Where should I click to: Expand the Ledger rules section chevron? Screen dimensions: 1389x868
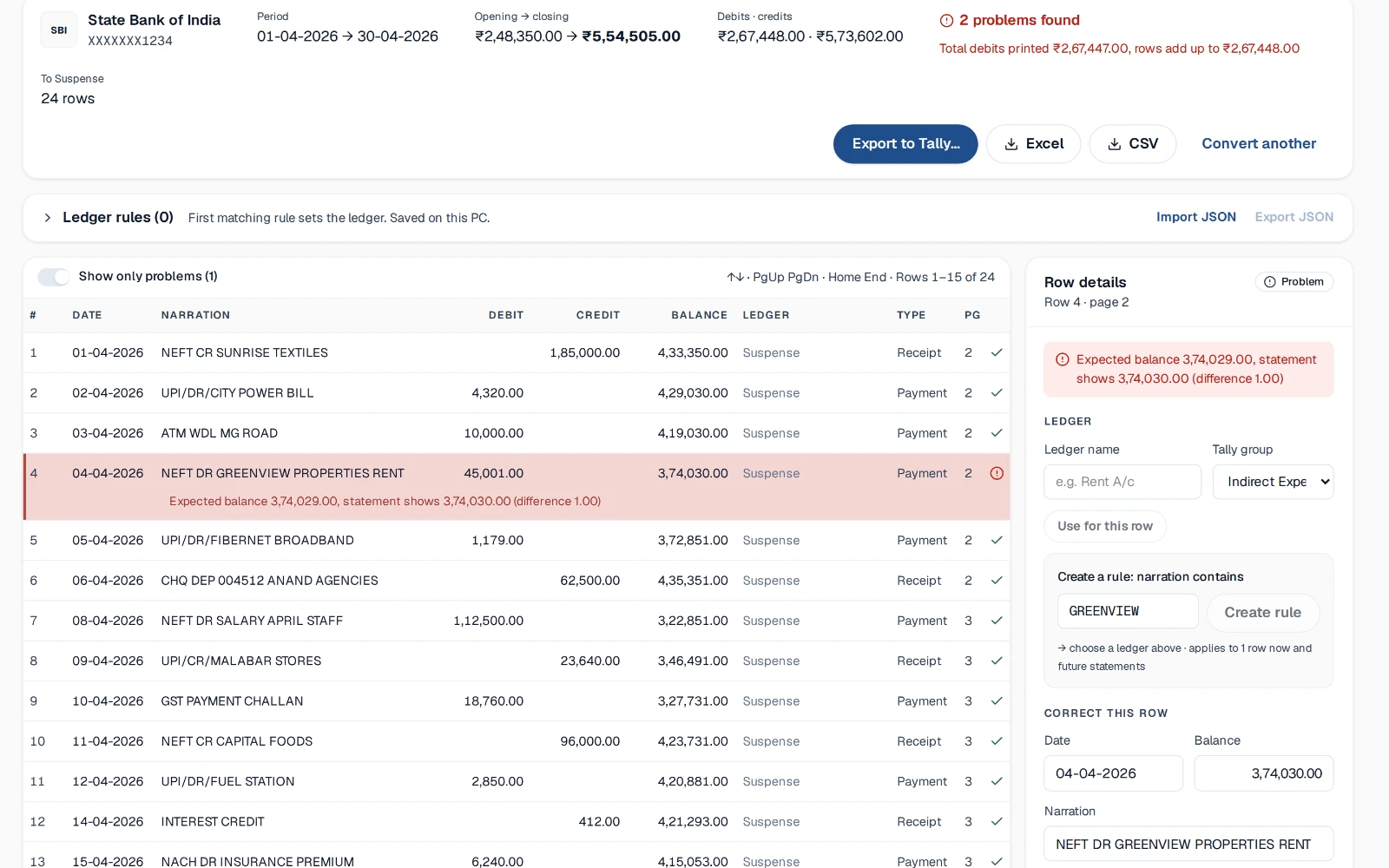tap(48, 218)
